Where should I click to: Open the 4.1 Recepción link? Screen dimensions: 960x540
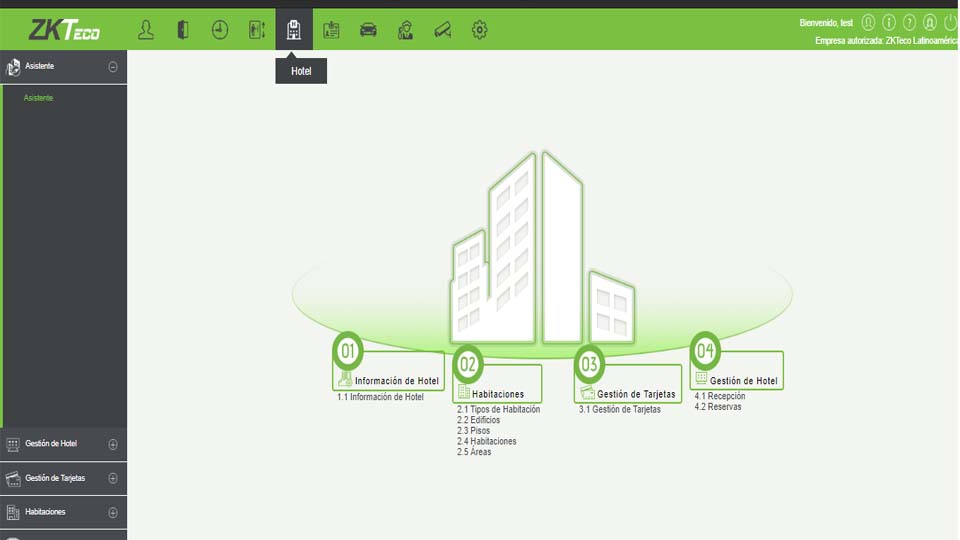coord(720,396)
